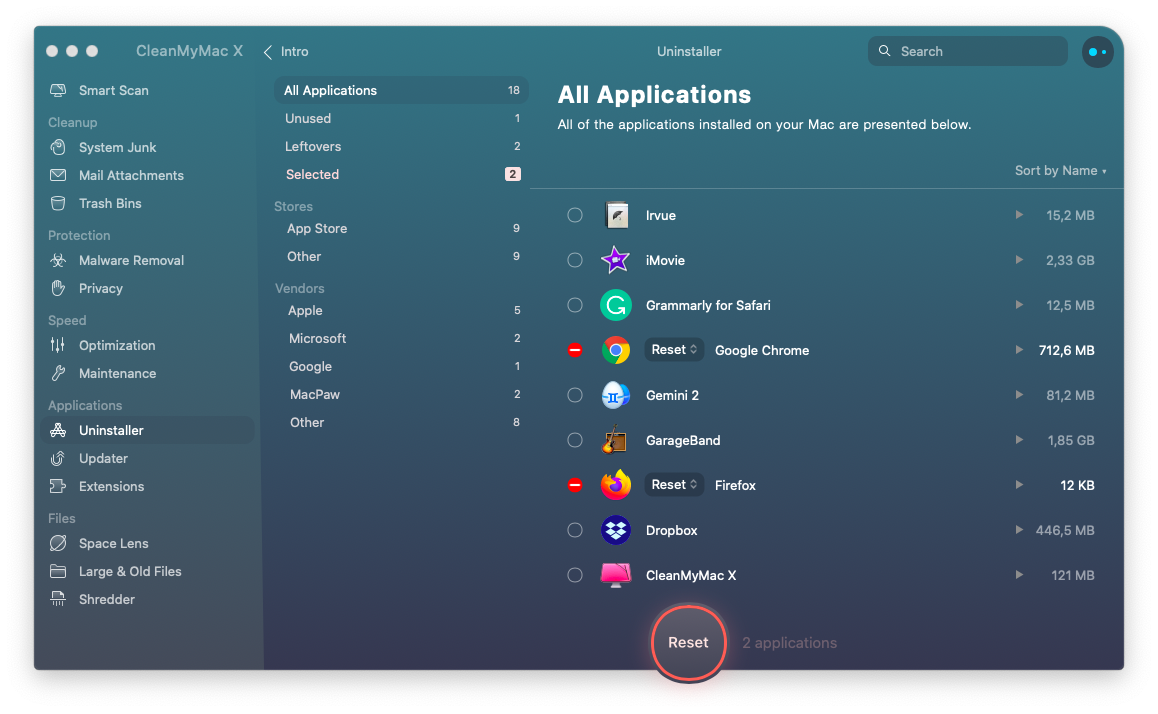Viewport: 1158px width, 714px height.
Task: Click the Trash Bins icon
Action: (58, 203)
